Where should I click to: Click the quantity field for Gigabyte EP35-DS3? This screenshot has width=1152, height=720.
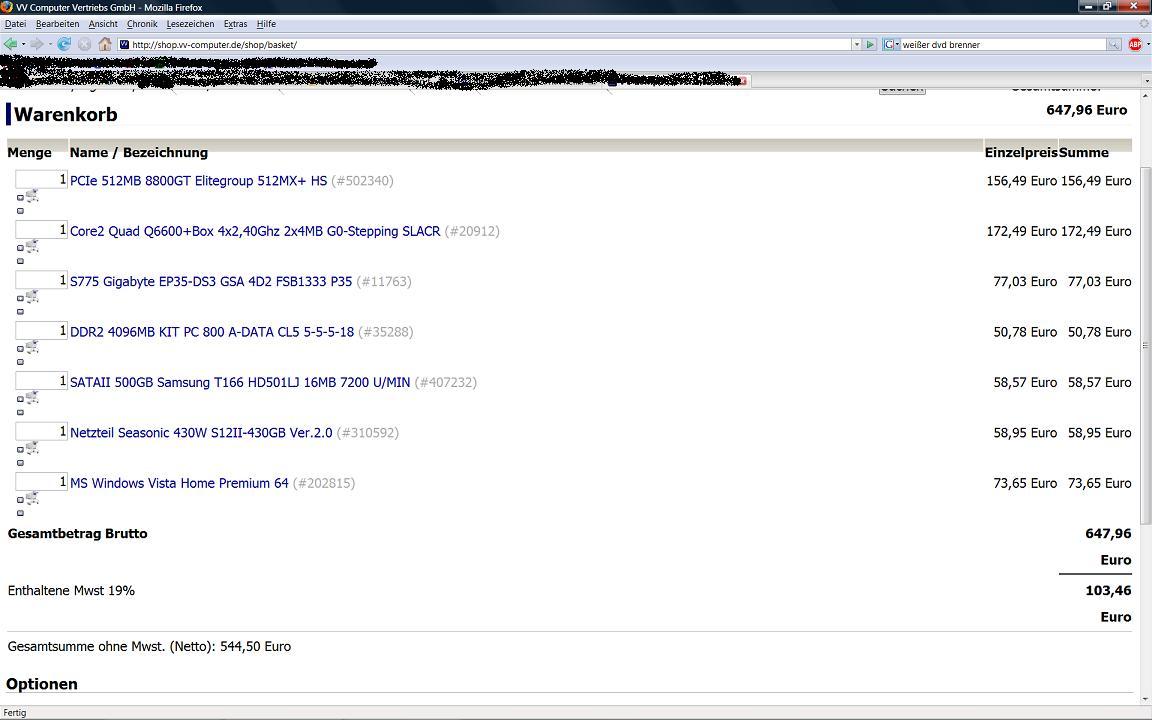tap(41, 280)
